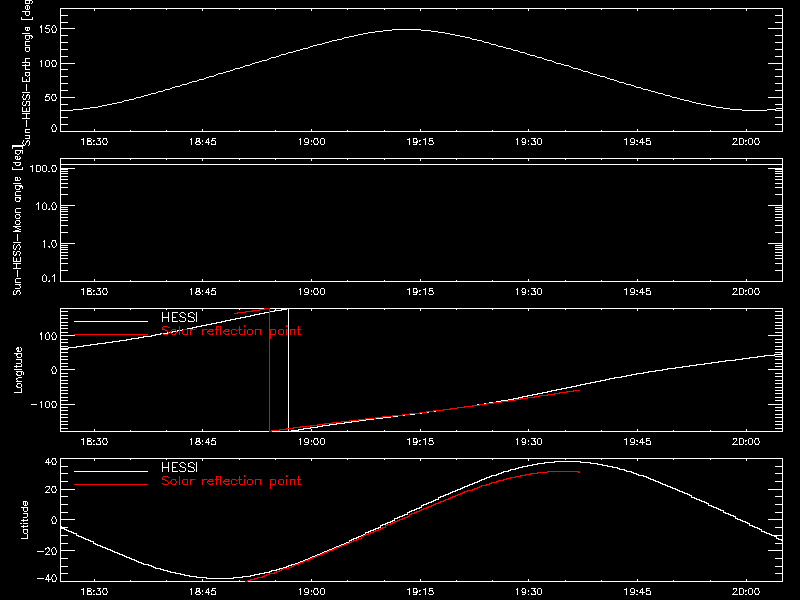Click 18:30 time label of Latitude plot
Screen dimensions: 800x600
tap(94, 592)
